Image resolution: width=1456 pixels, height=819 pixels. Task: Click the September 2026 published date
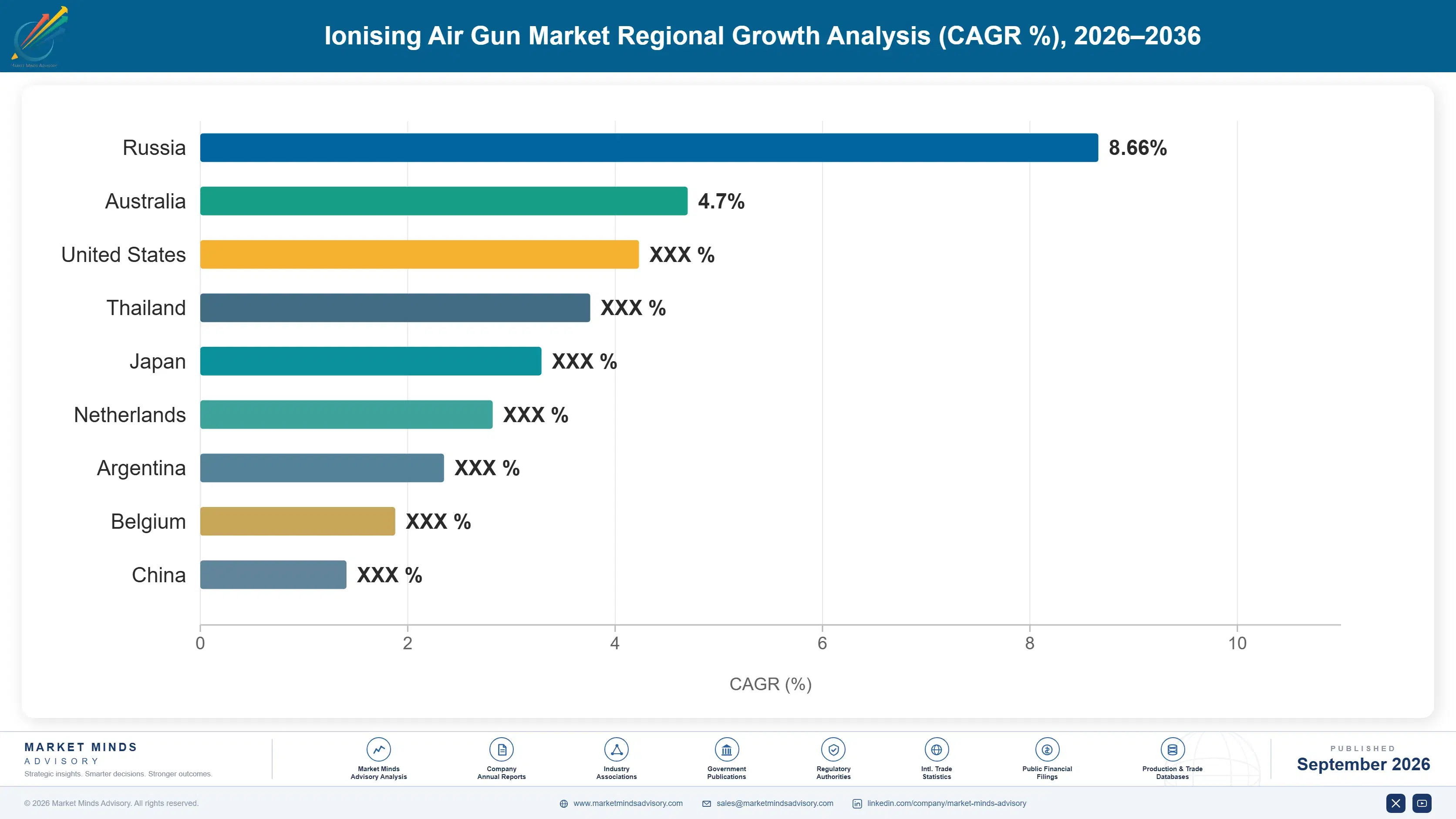(1363, 764)
